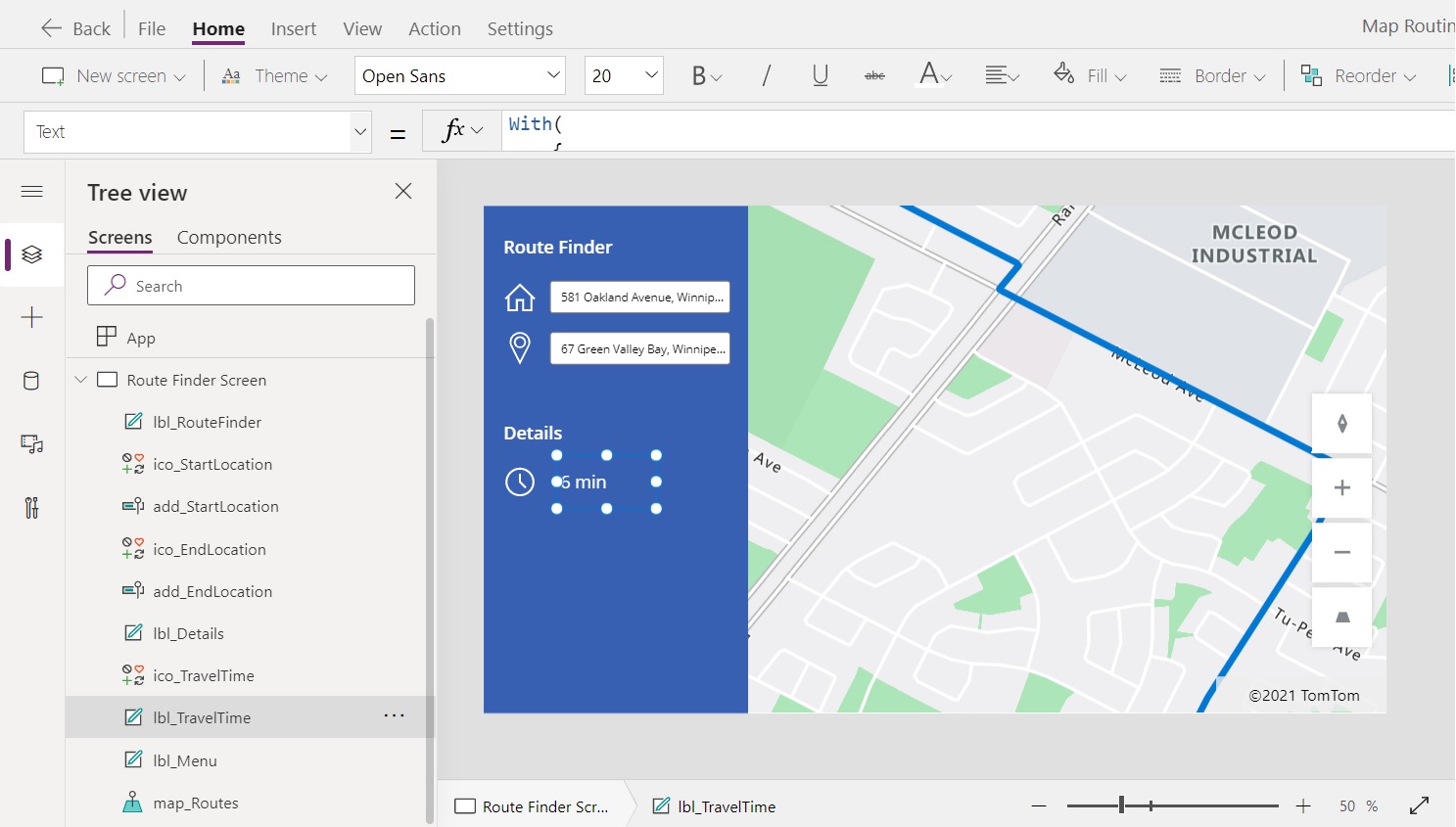Viewport: 1456px width, 827px height.
Task: Switch to the Components tab
Action: [229, 237]
